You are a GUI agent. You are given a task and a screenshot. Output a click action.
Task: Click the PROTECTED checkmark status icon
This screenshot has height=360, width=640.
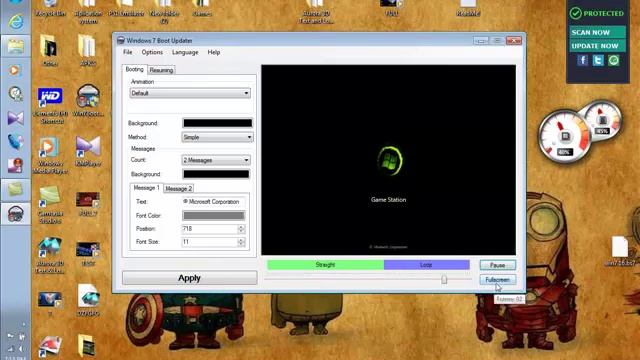click(x=576, y=13)
